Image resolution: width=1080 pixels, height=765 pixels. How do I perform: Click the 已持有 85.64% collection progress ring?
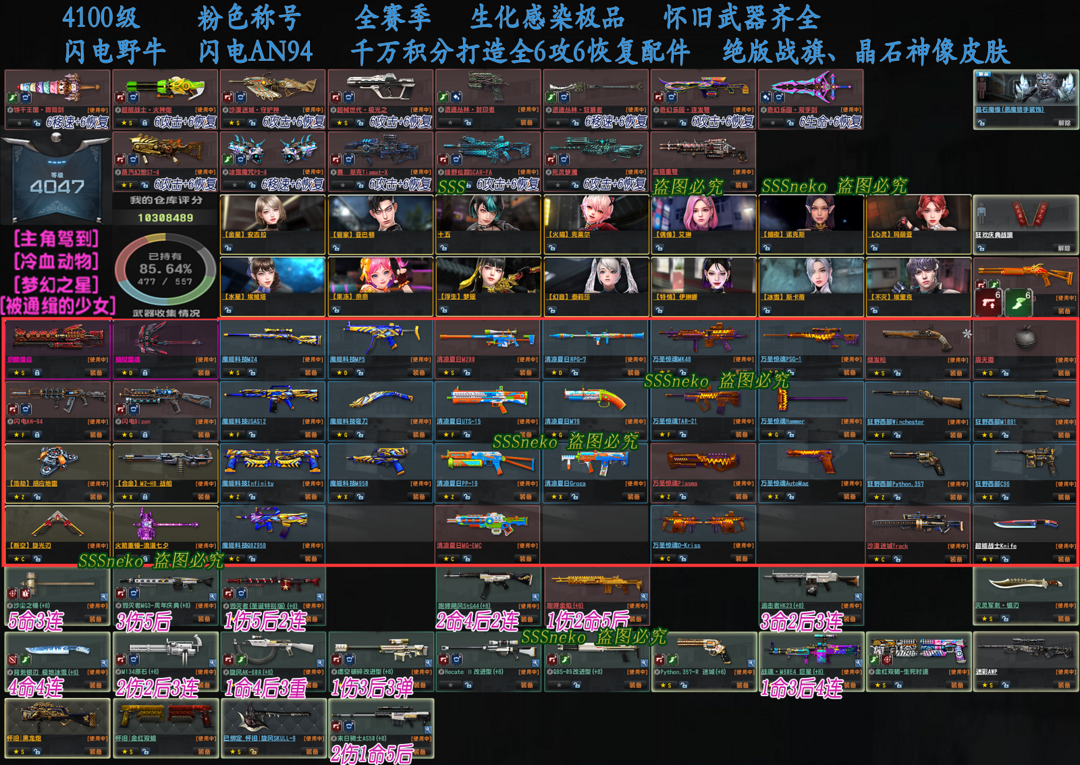(165, 269)
